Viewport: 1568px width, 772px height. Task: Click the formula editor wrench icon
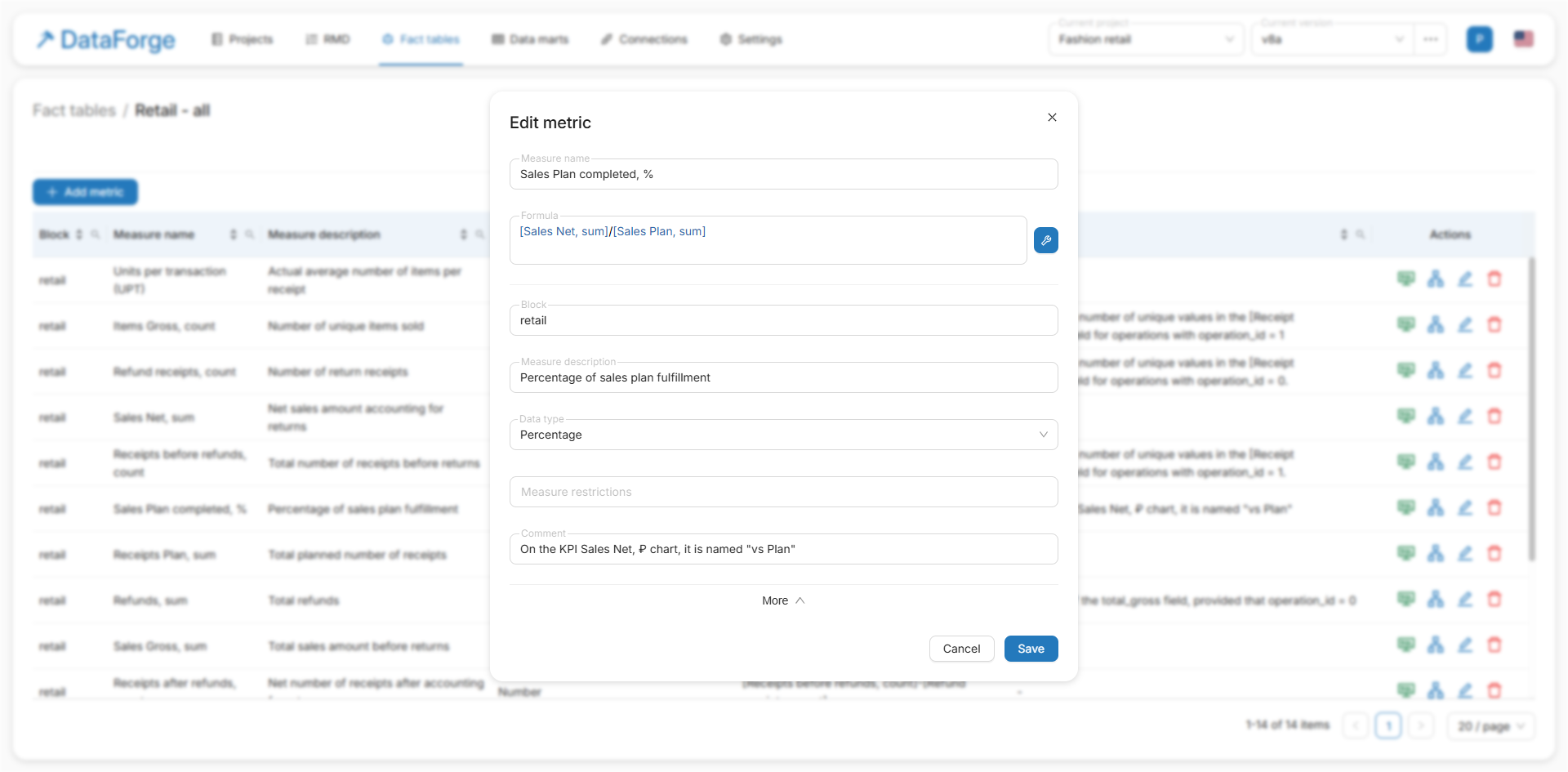click(1045, 240)
